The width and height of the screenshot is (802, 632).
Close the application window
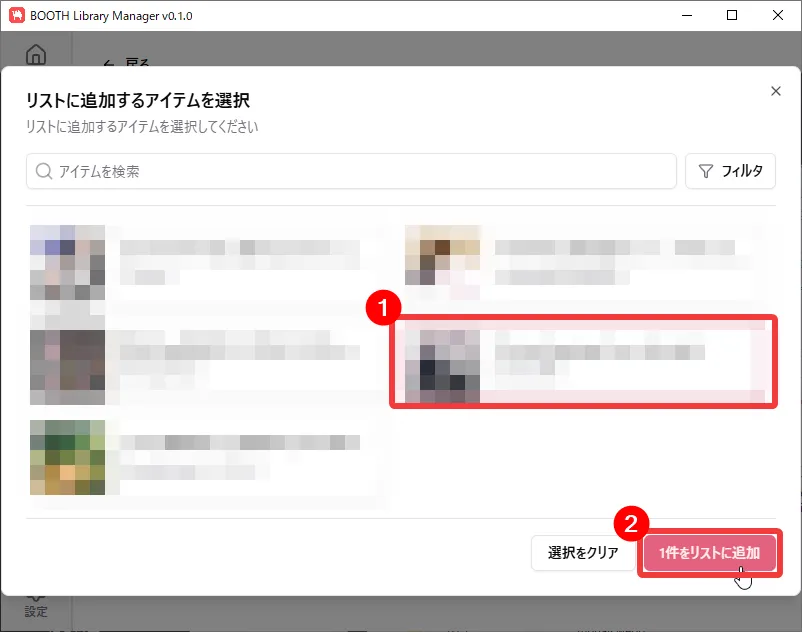[778, 15]
